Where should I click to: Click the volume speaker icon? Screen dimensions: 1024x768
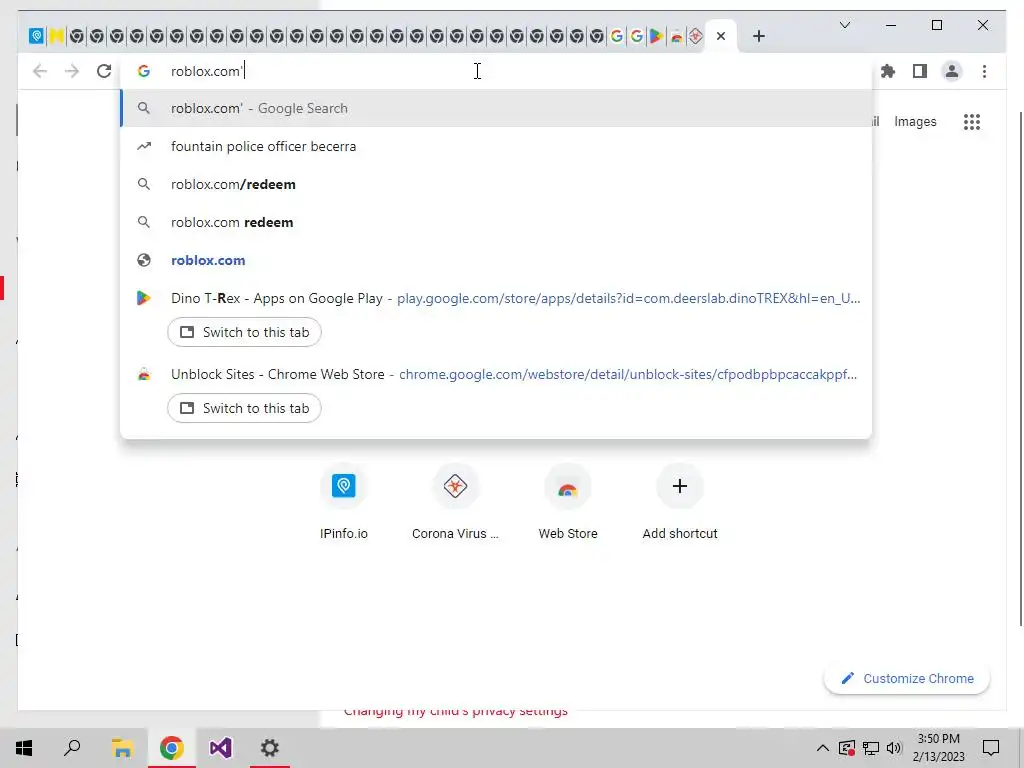[x=894, y=748]
